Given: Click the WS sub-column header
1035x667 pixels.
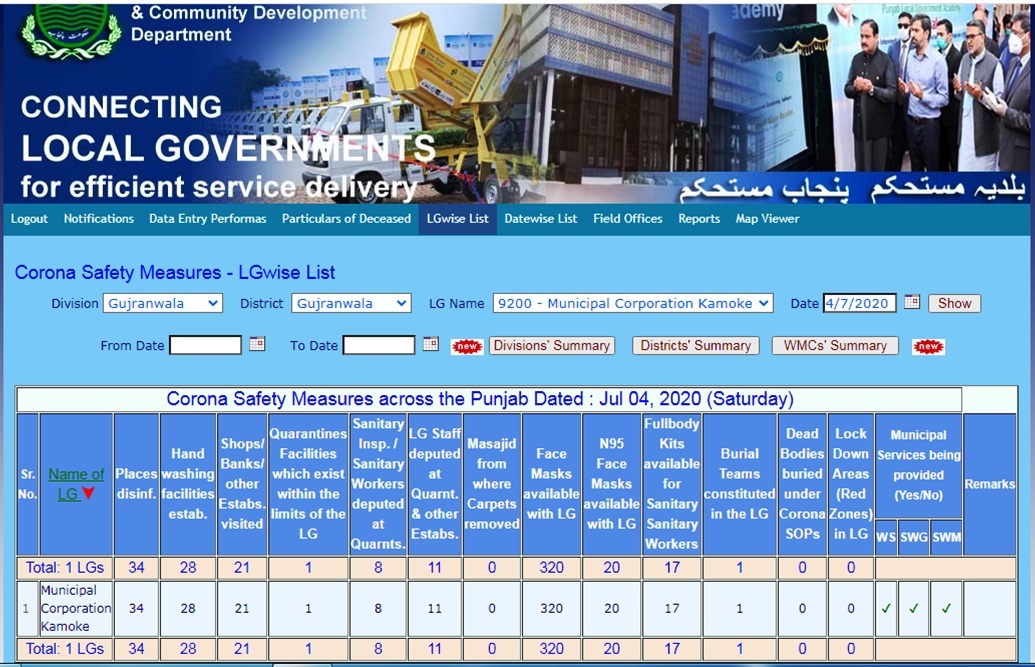Looking at the screenshot, I should pyautogui.click(x=886, y=537).
